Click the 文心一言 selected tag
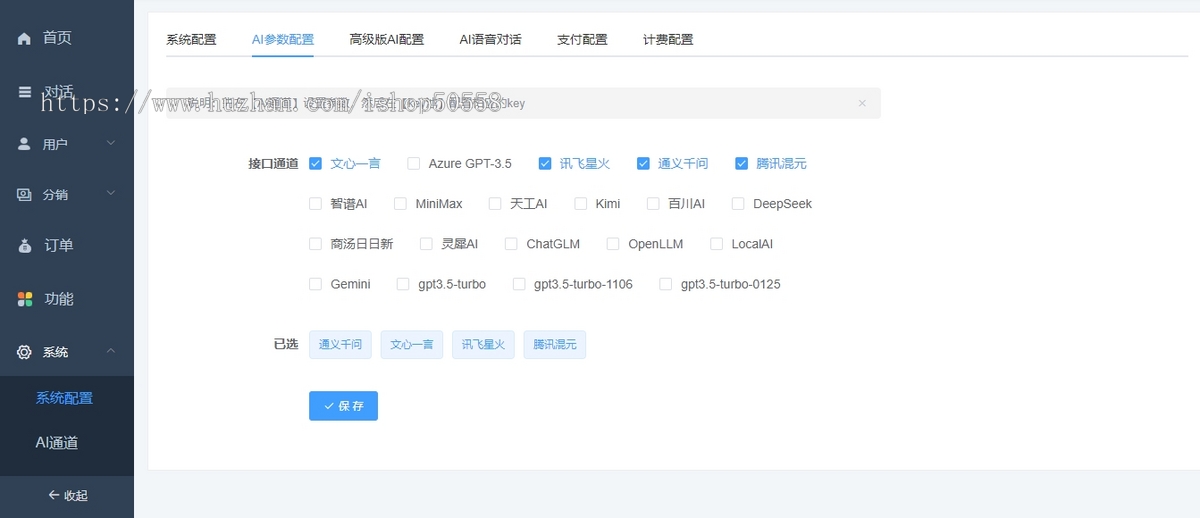Viewport: 1200px width, 518px height. (412, 345)
